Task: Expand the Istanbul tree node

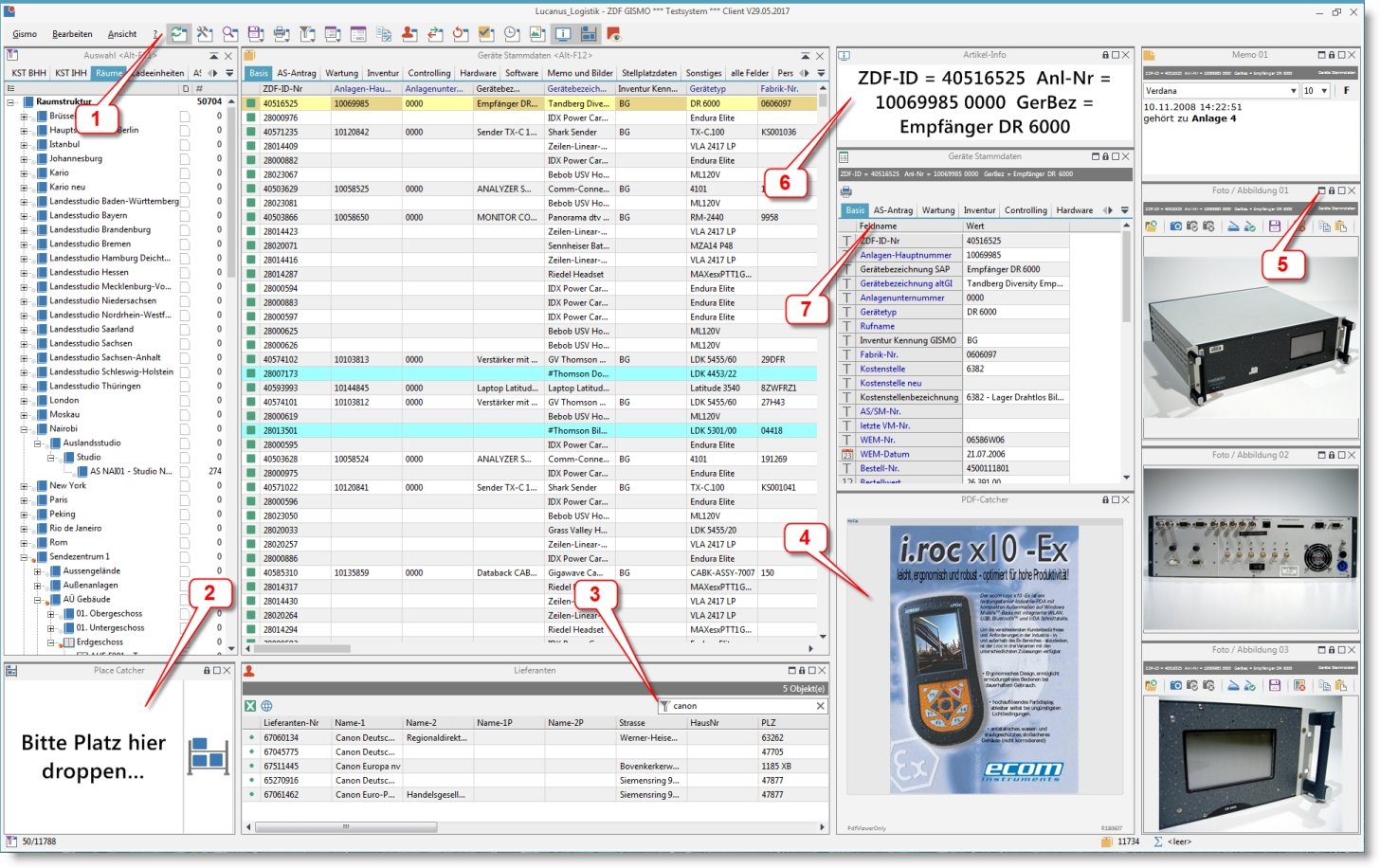Action: 24,145
